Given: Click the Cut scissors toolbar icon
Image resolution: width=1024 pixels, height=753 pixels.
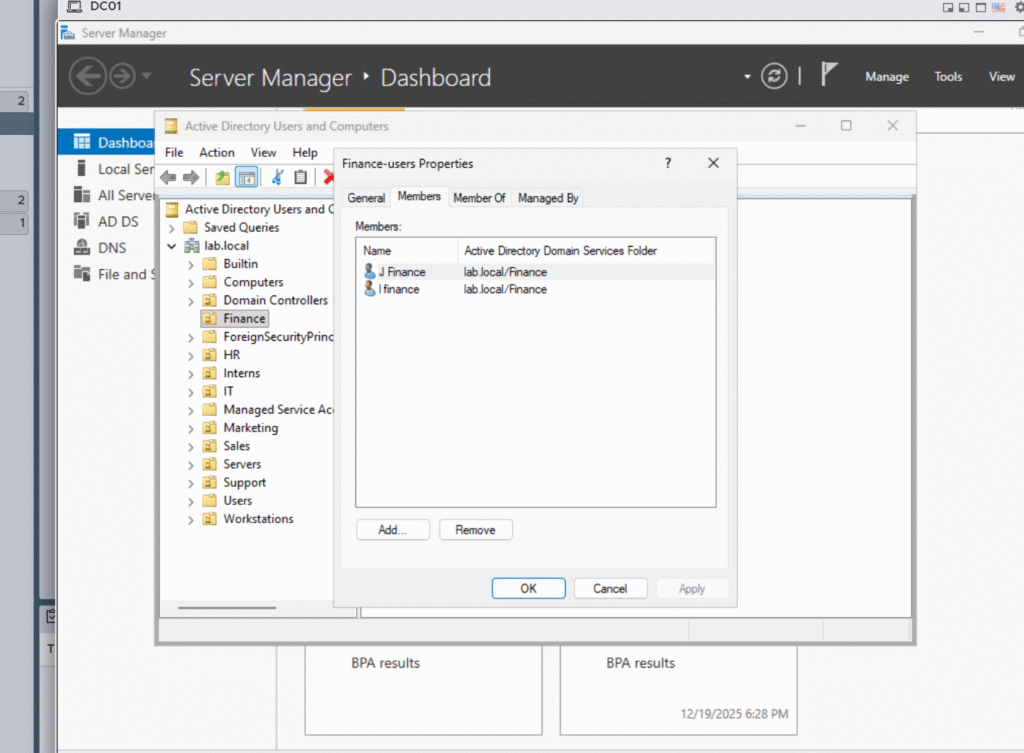Looking at the screenshot, I should pyautogui.click(x=277, y=177).
